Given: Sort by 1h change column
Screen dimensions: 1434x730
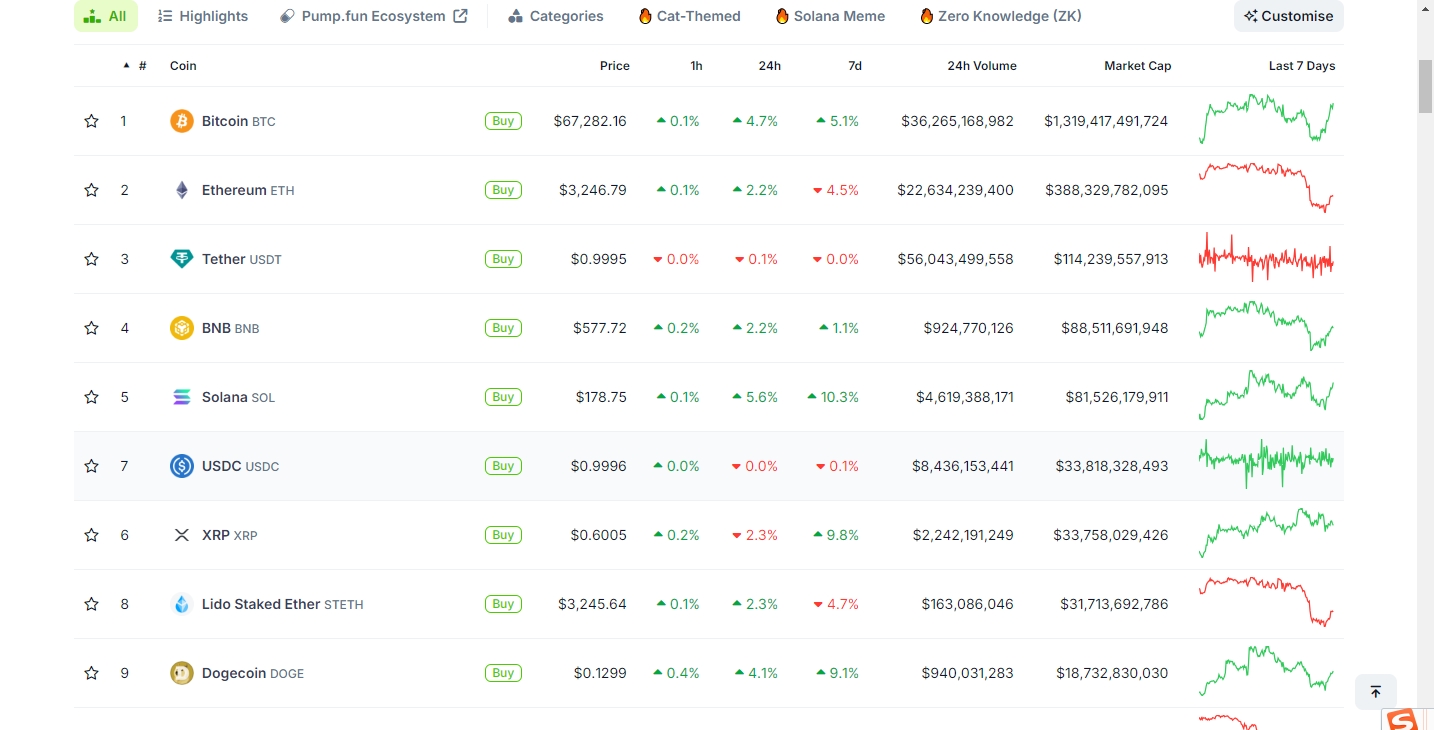Looking at the screenshot, I should [696, 66].
